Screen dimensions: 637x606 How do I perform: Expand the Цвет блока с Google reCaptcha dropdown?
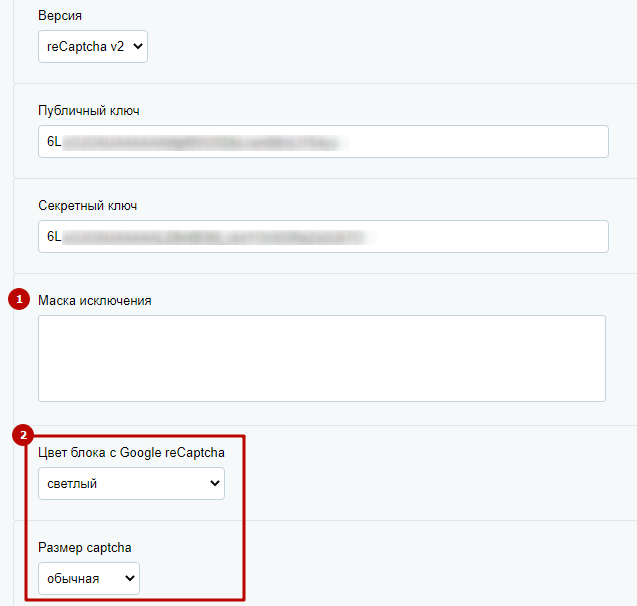pyautogui.click(x=131, y=483)
